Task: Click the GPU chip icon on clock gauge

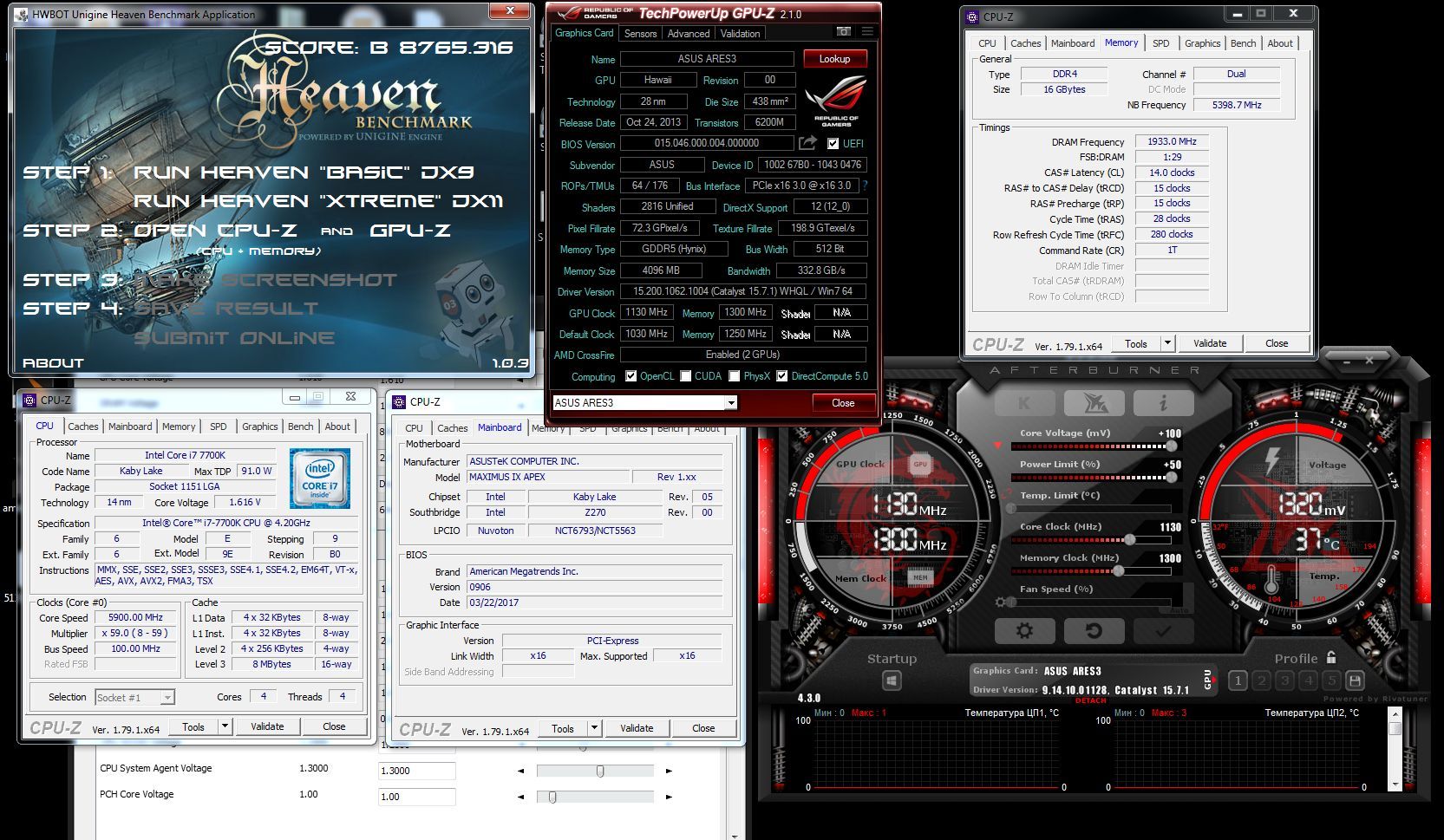Action: 920,464
